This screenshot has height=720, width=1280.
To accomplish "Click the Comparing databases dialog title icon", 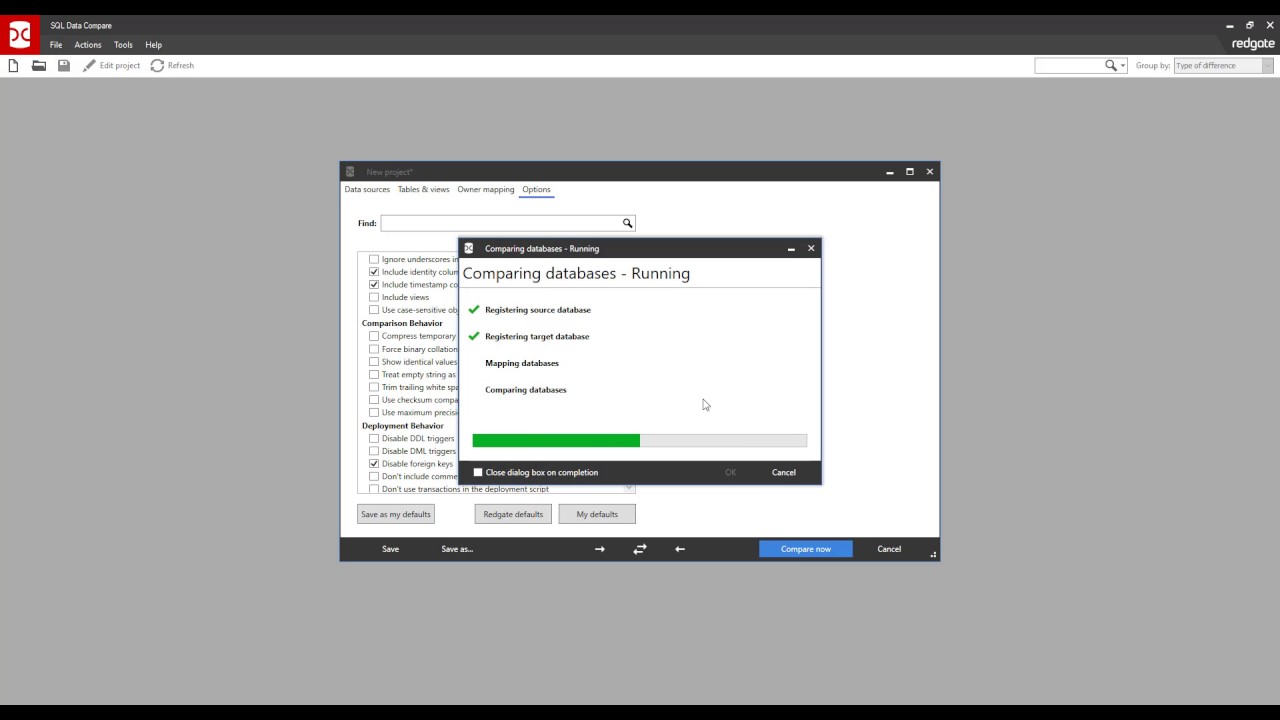I will 469,249.
